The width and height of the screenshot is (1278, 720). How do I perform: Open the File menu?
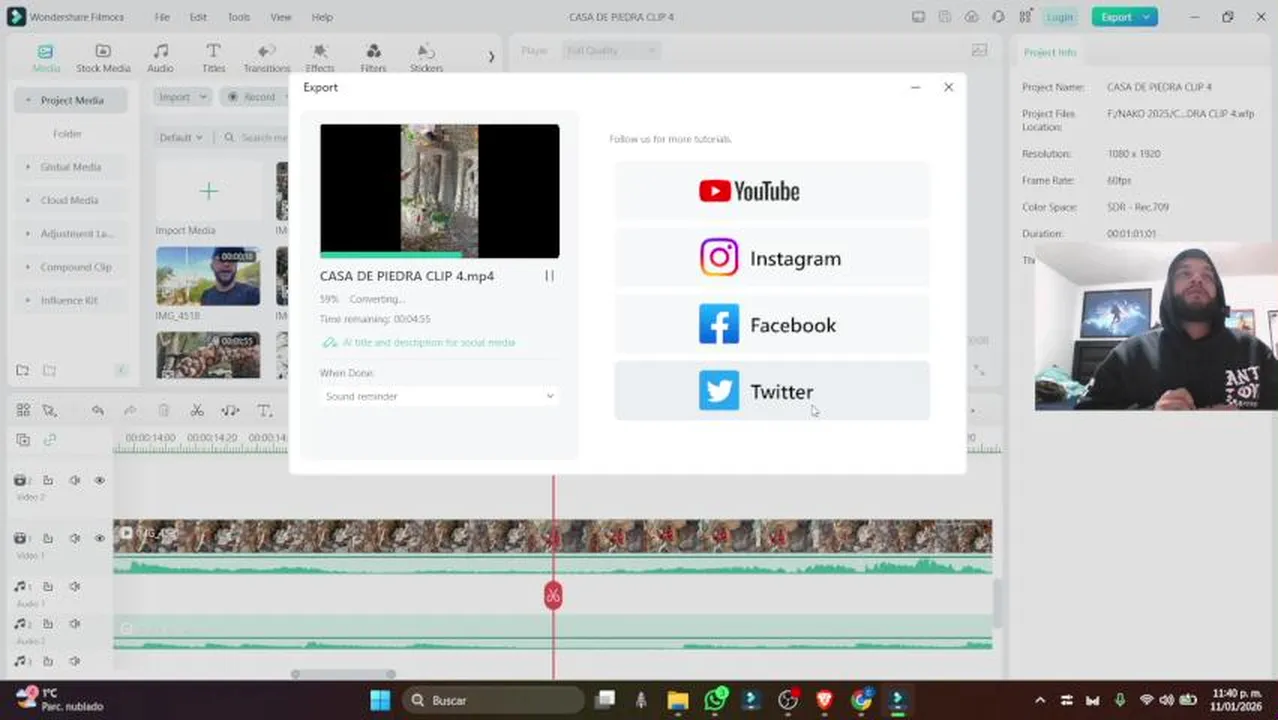point(162,17)
